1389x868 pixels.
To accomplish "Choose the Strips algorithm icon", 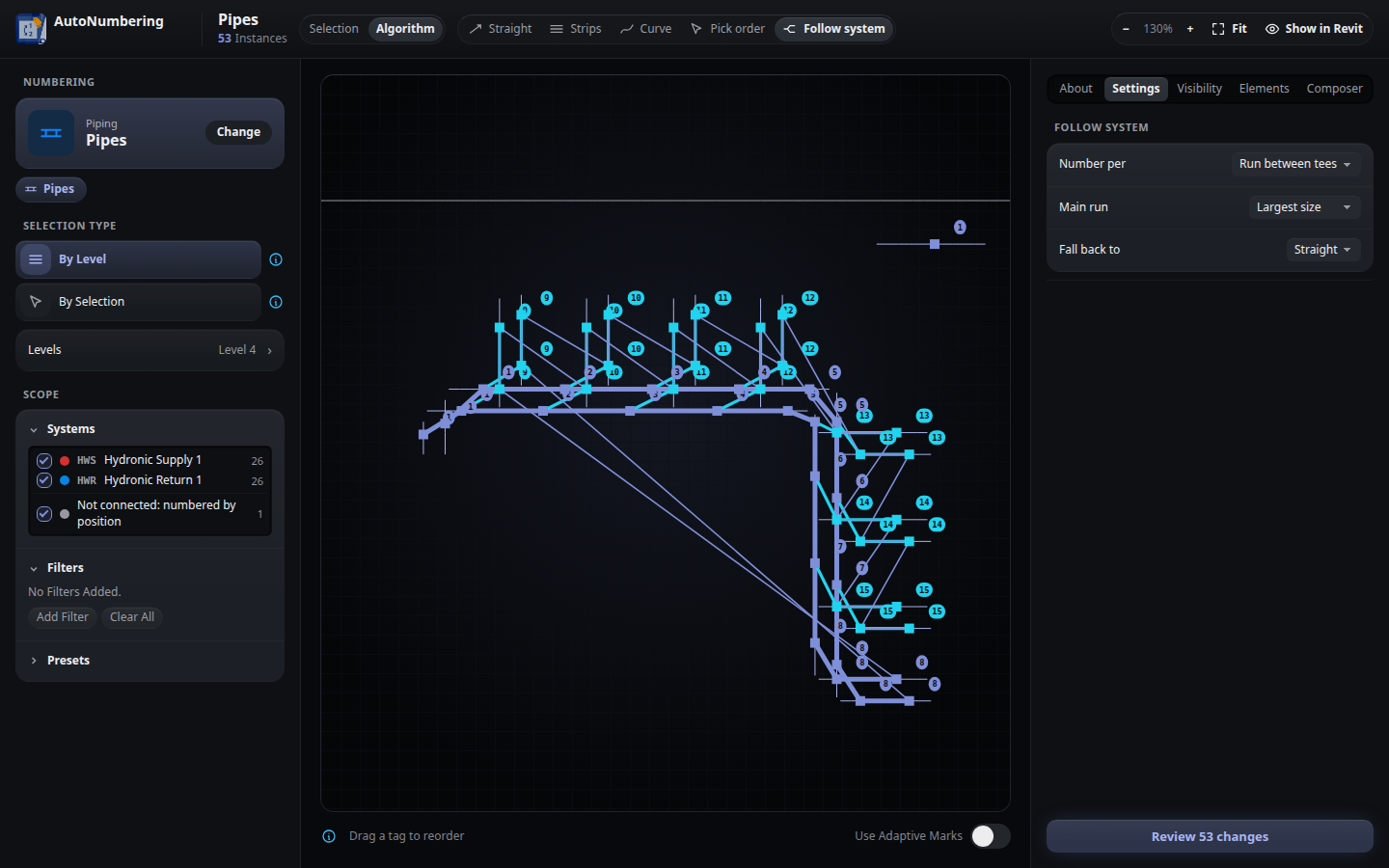I will tap(557, 29).
